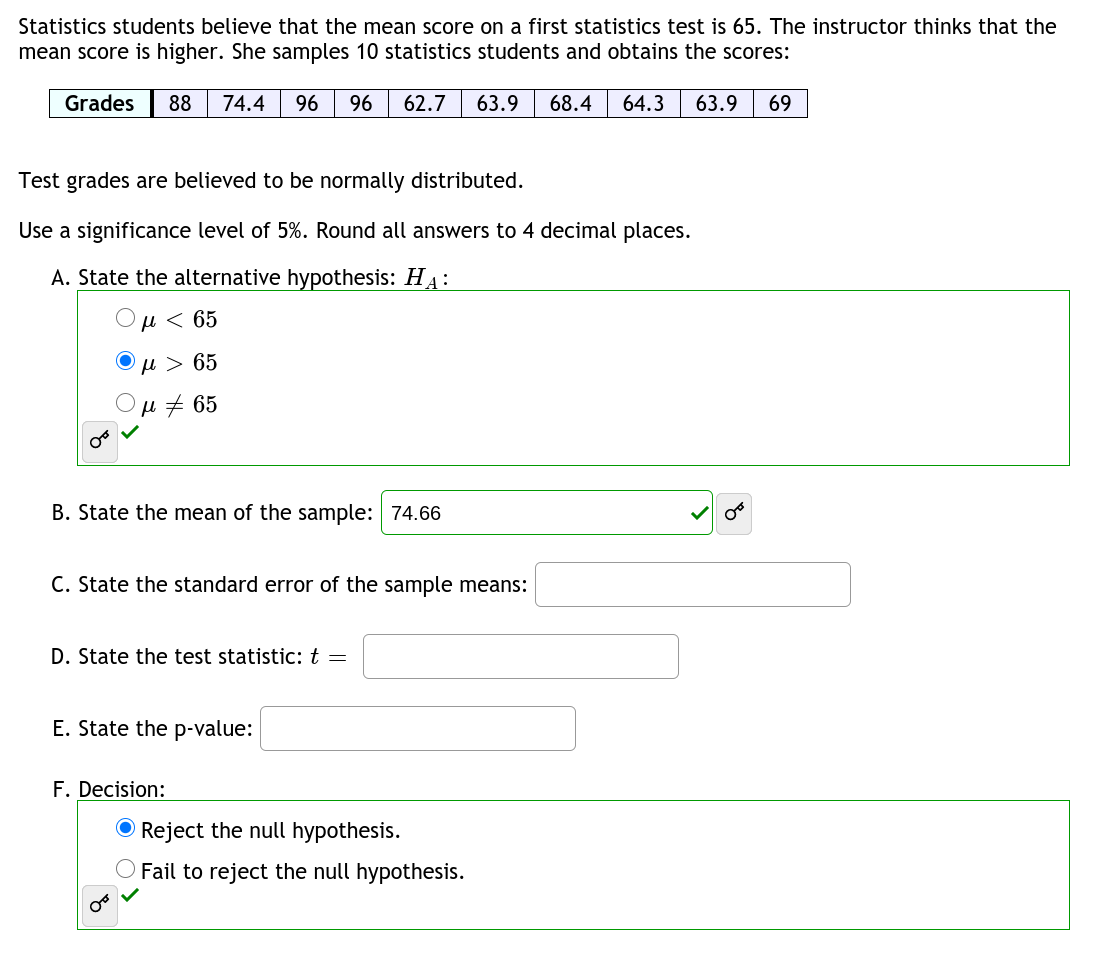Select Reject the null hypothesis option

[125, 827]
